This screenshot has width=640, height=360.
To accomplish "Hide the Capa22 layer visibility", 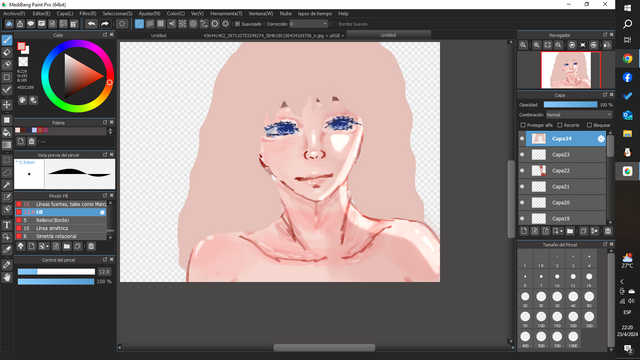I will [522, 171].
